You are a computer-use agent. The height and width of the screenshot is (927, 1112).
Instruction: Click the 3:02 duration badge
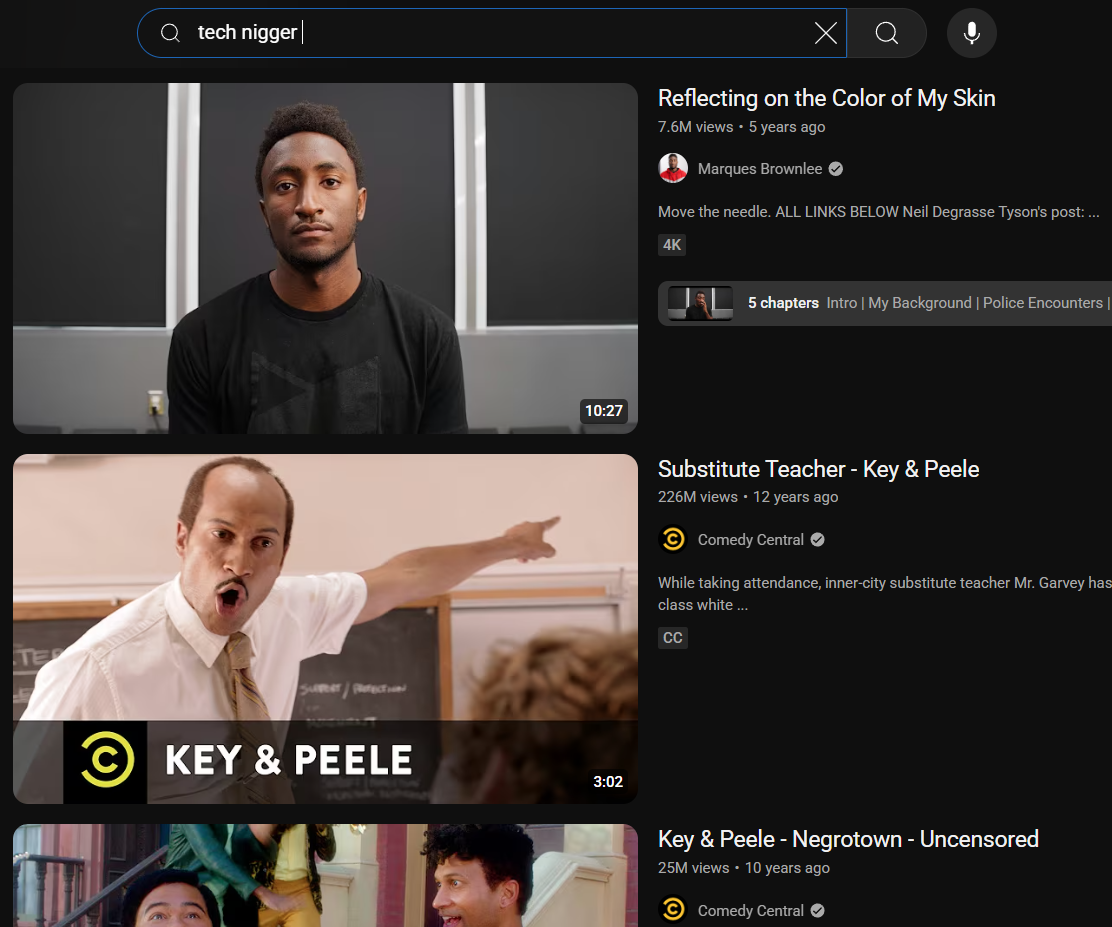pos(608,782)
